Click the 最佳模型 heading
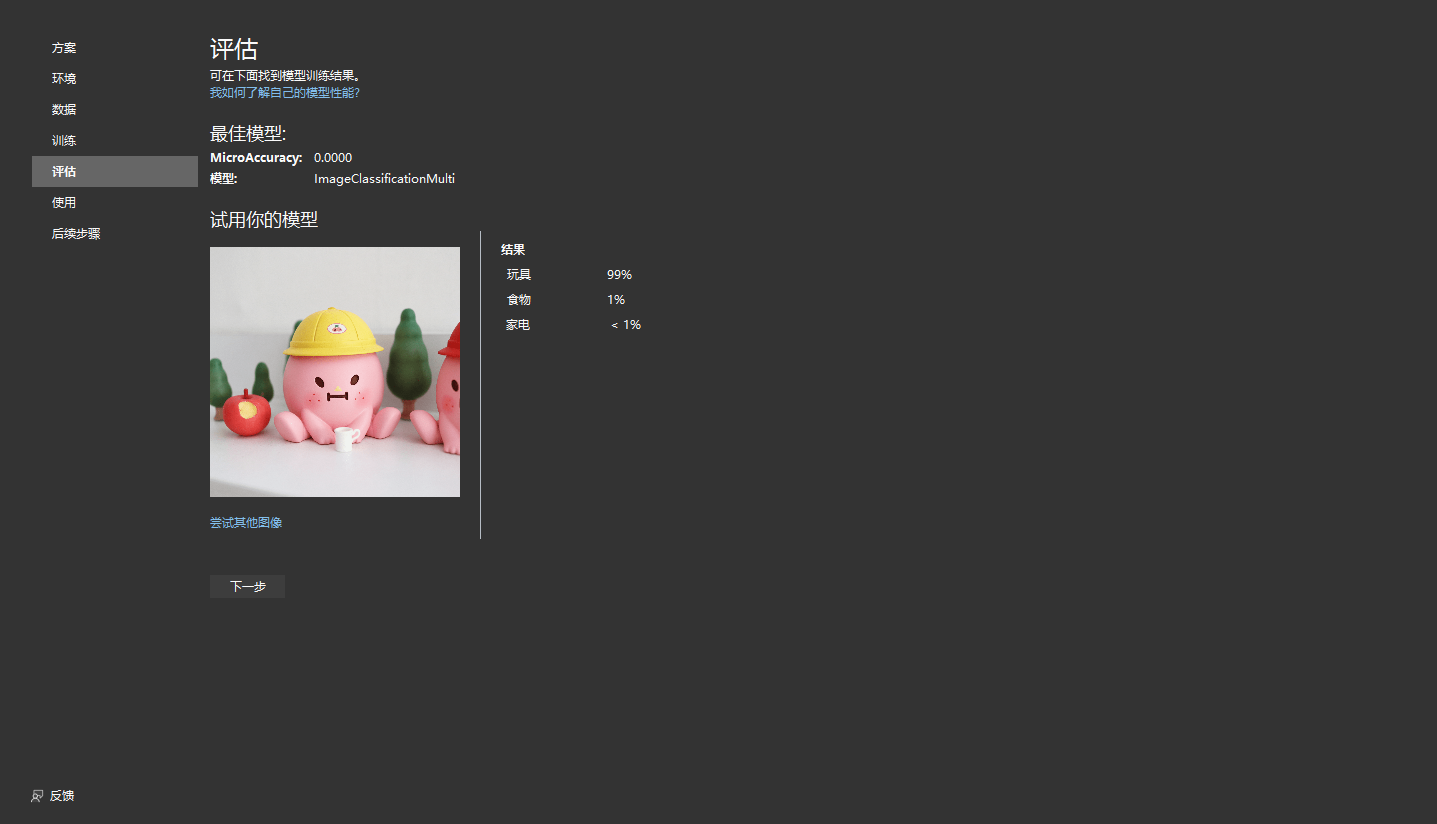The height and width of the screenshot is (824, 1437). click(248, 135)
